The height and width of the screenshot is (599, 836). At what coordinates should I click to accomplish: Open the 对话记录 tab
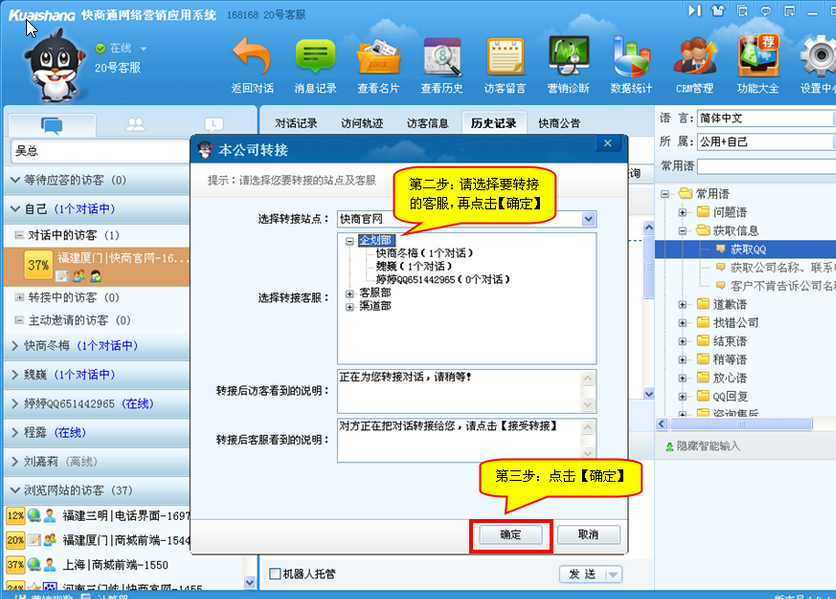coord(296,123)
